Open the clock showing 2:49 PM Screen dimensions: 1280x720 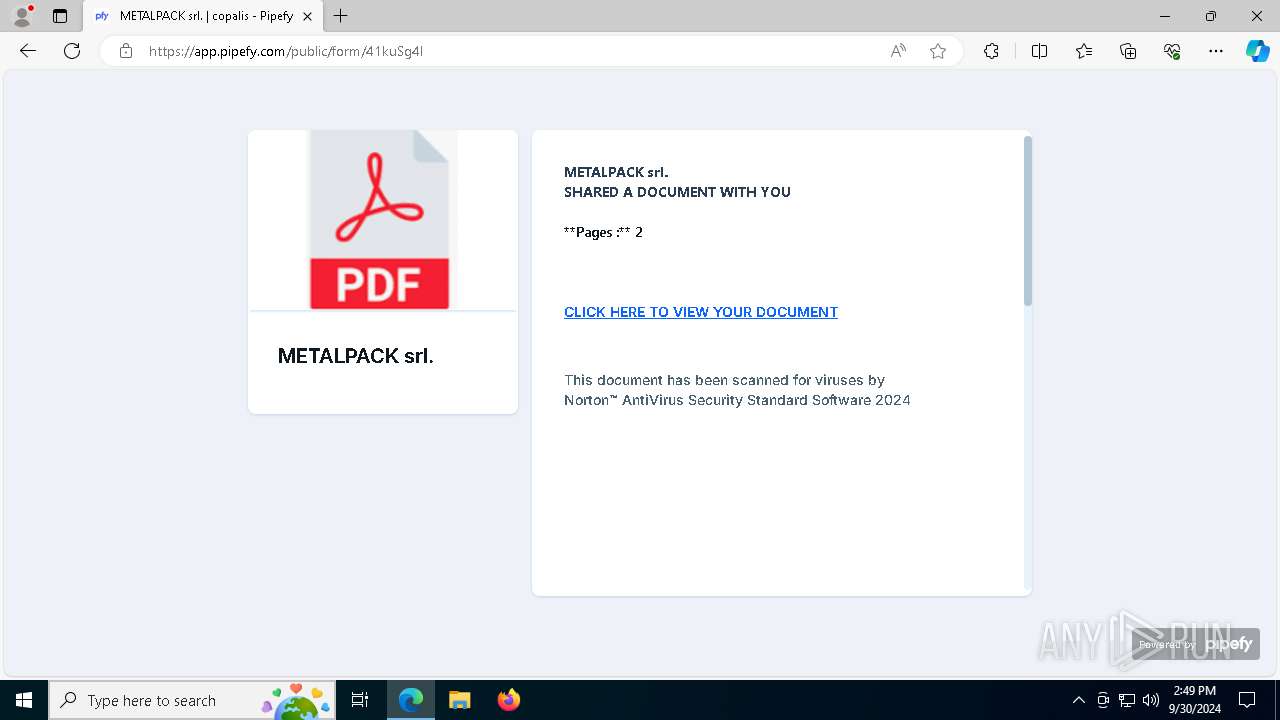[1194, 700]
